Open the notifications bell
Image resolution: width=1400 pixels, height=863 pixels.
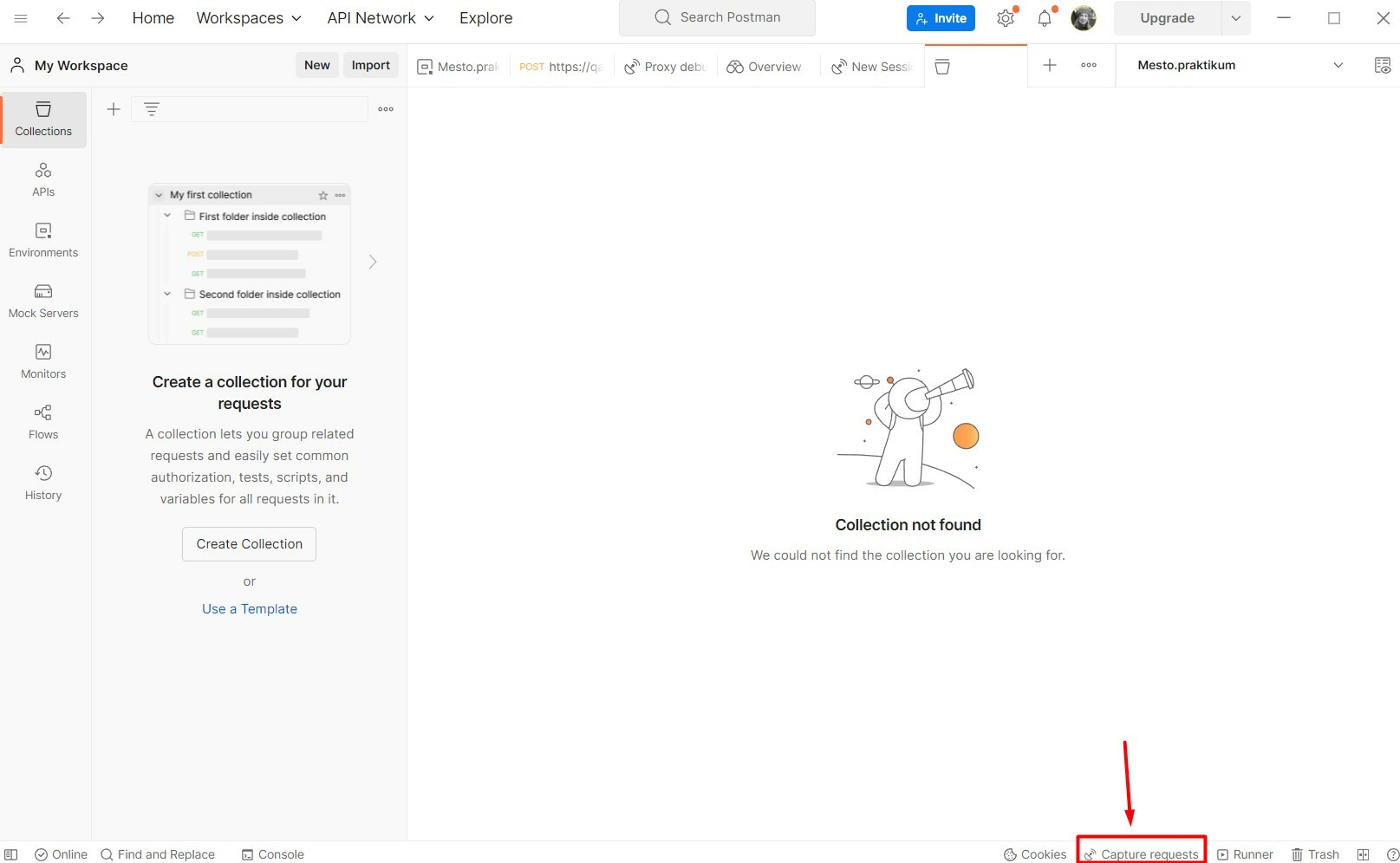(x=1045, y=18)
